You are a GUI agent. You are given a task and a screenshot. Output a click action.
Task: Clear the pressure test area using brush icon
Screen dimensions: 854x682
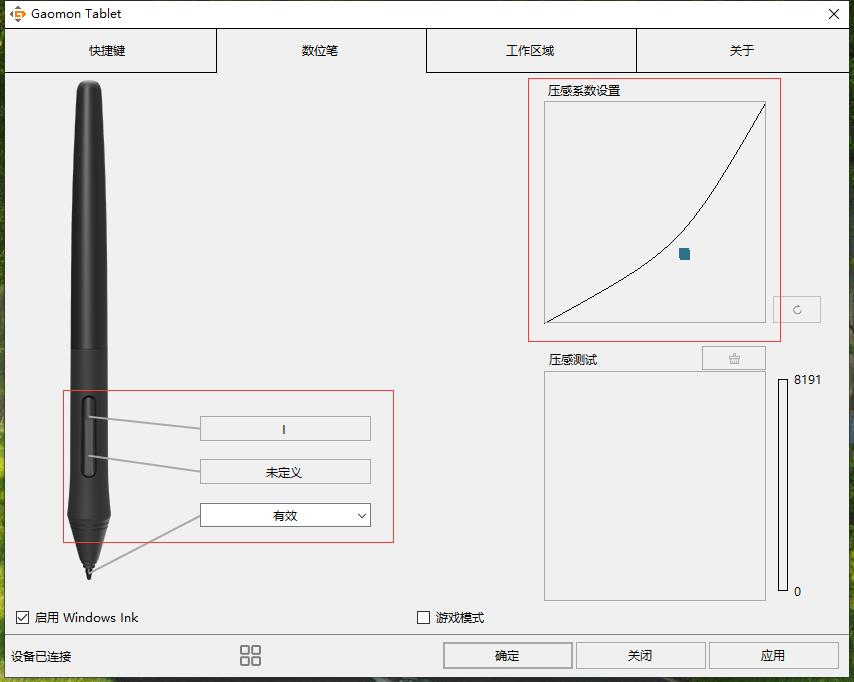click(734, 358)
